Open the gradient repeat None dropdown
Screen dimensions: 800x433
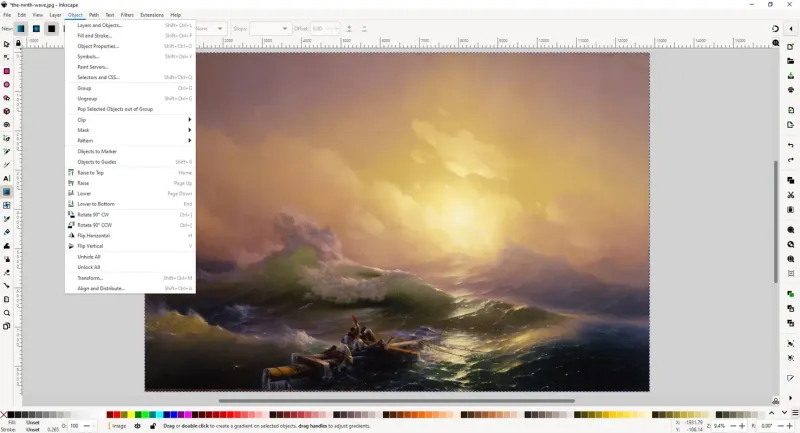[210, 29]
